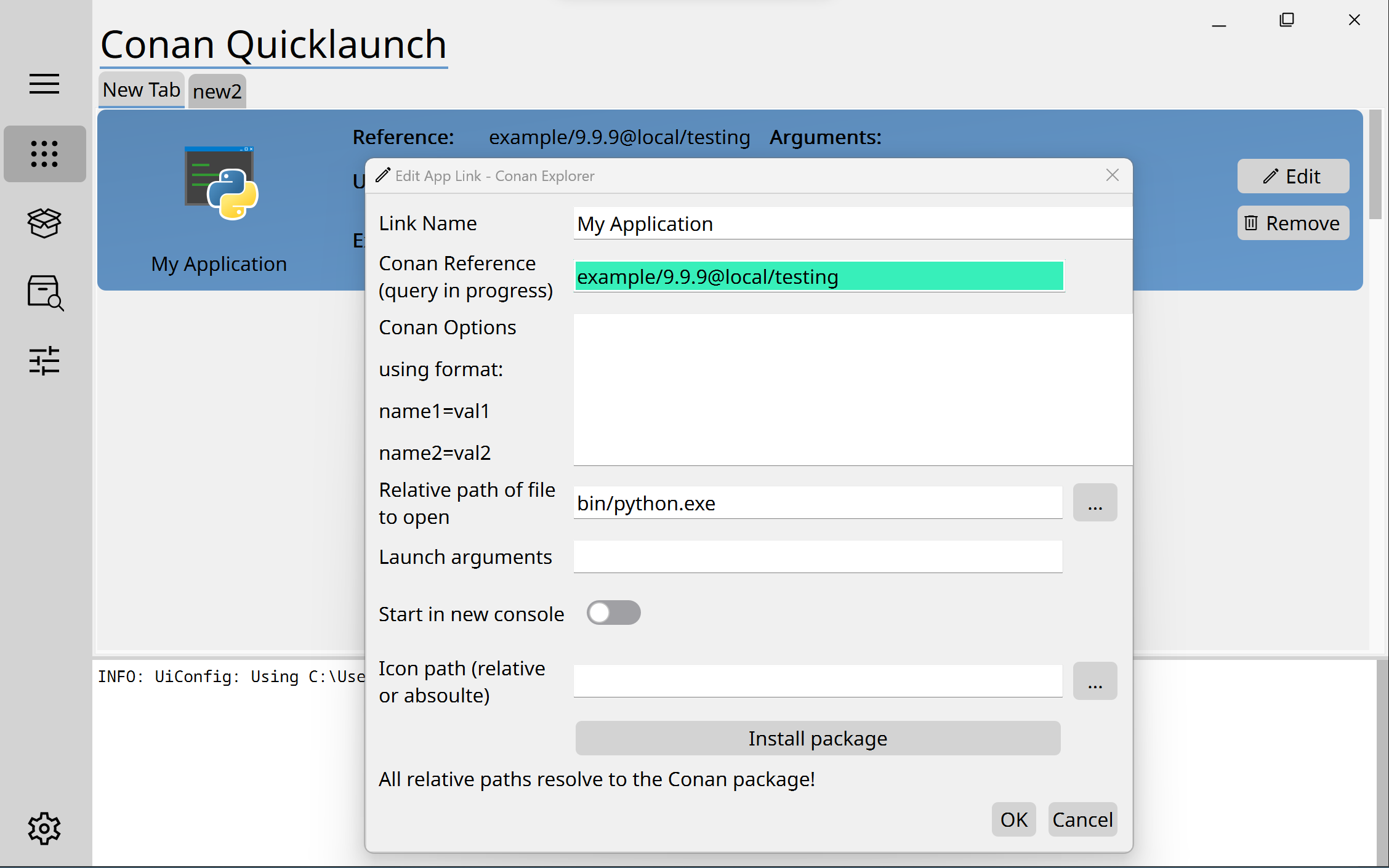Open application settings gear

point(44,828)
